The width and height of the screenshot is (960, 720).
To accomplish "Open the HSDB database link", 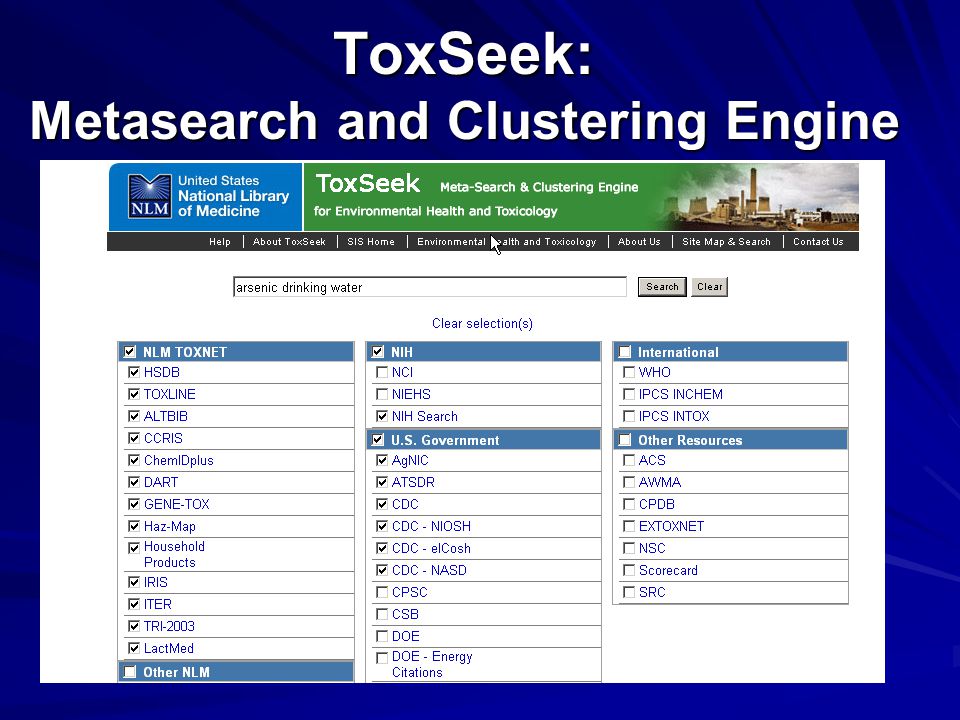I will [162, 372].
